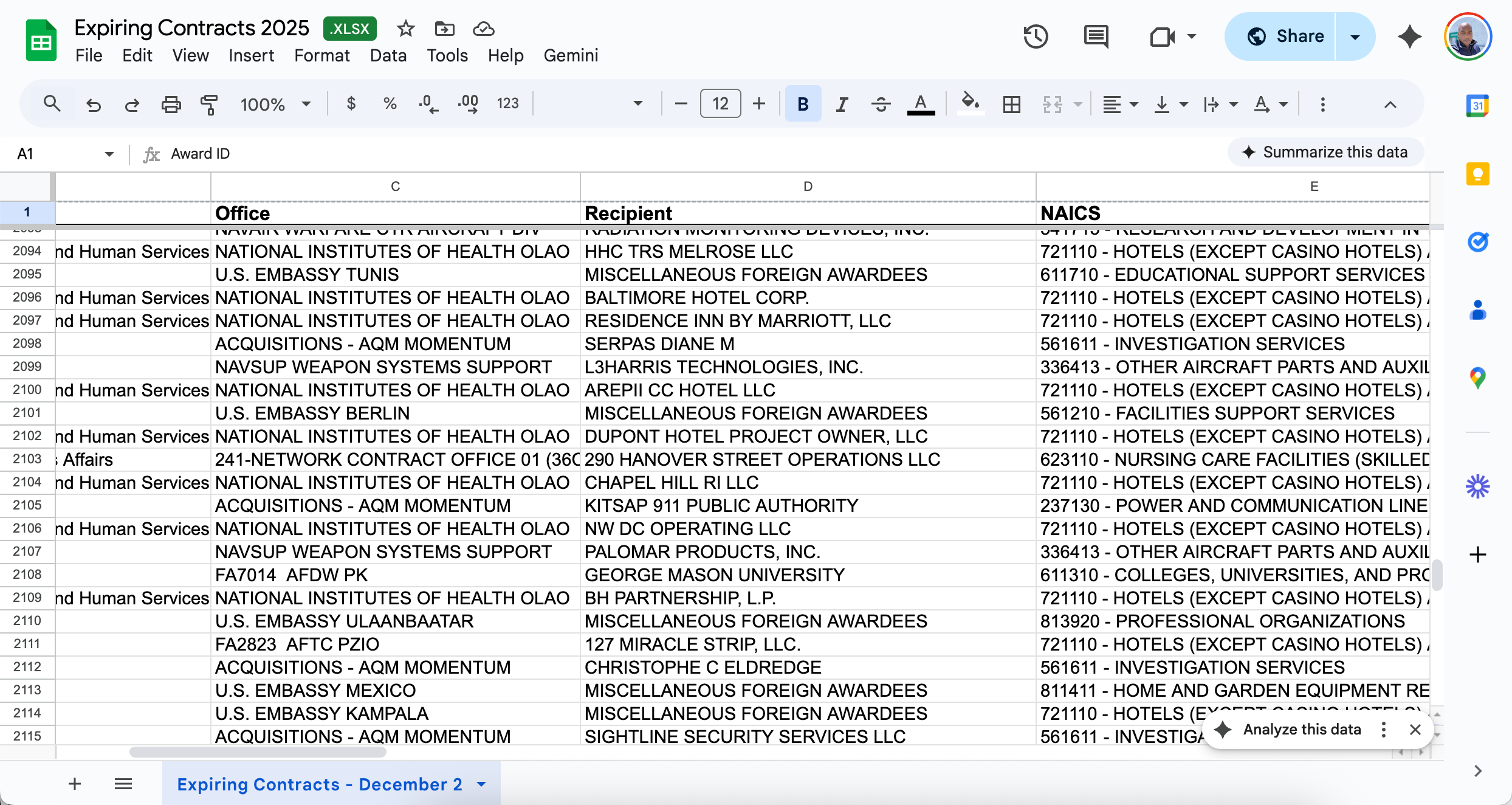Open Google Keep in side panel
This screenshot has height=805, width=1512.
[x=1477, y=174]
